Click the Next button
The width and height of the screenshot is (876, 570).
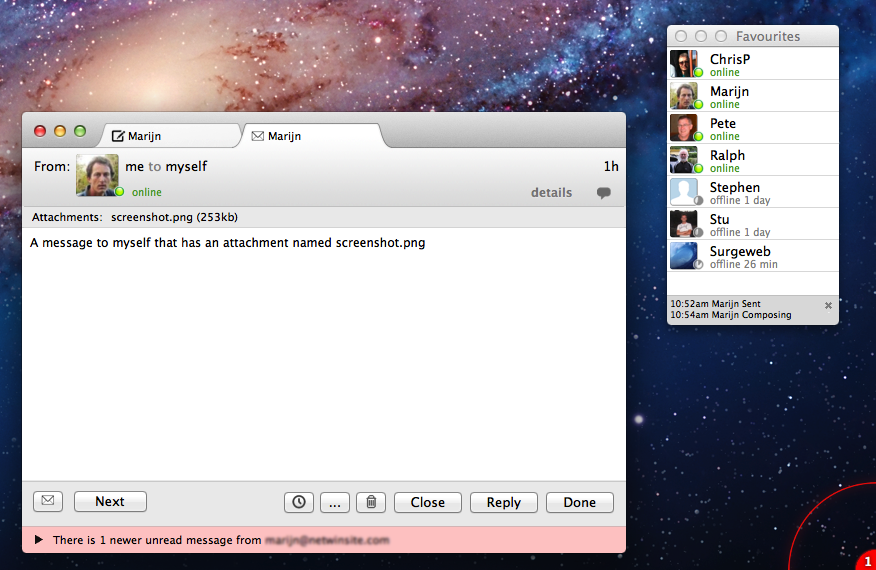[110, 501]
